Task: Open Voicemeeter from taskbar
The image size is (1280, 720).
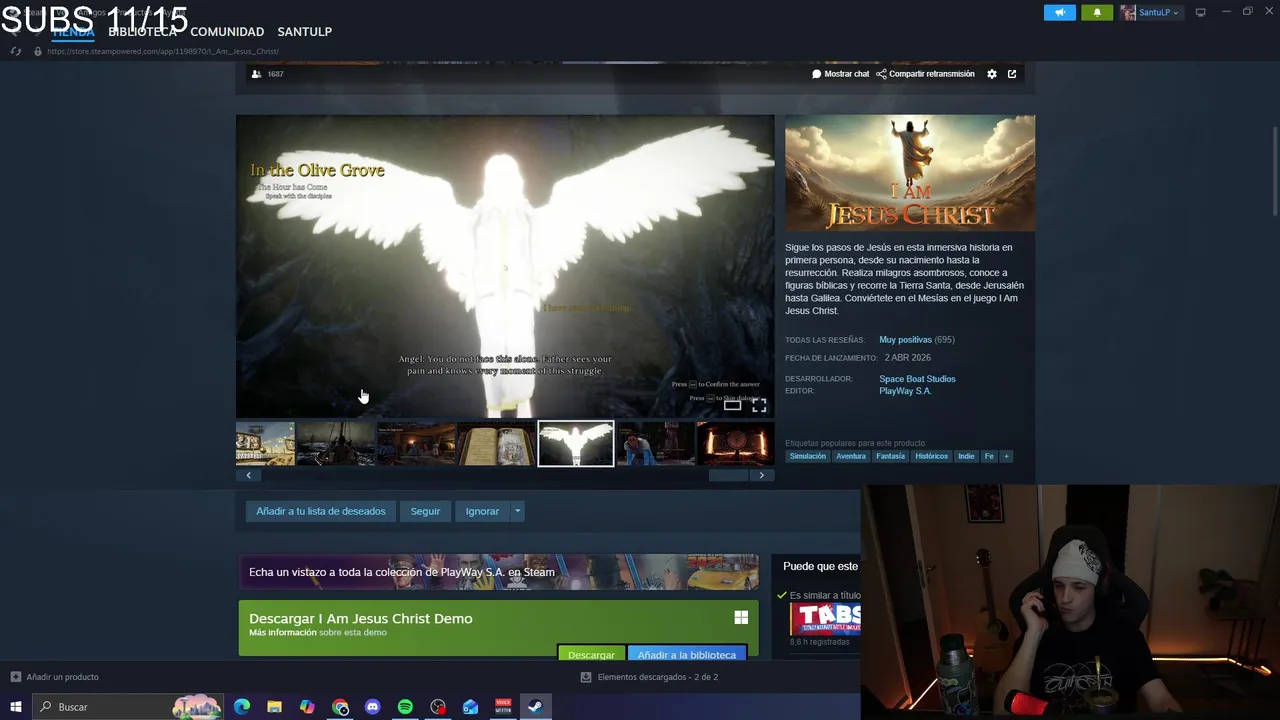Action: coord(503,707)
